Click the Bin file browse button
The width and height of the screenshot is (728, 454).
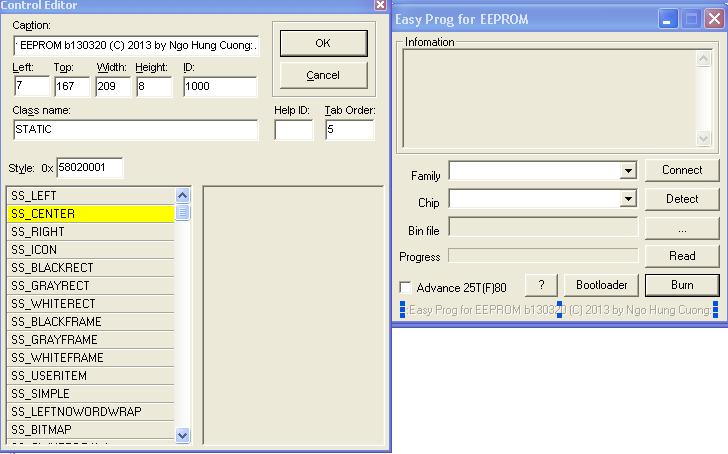click(682, 228)
